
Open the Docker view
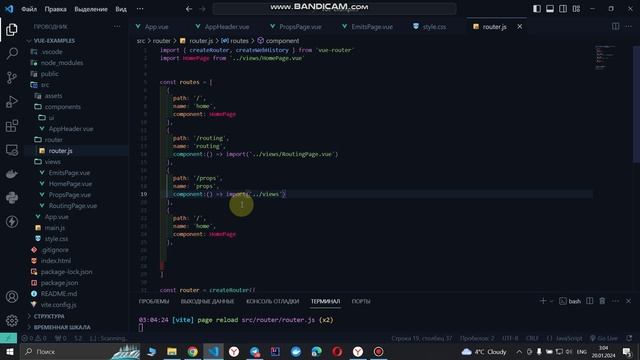tap(11, 174)
